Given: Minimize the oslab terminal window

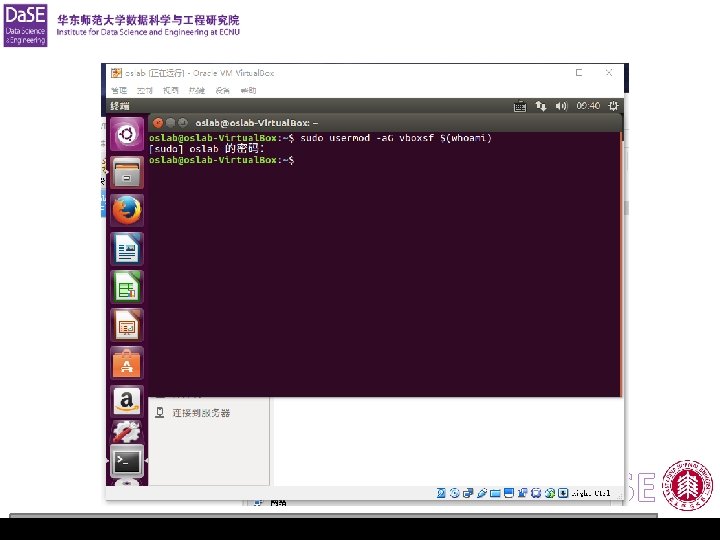Looking at the screenshot, I should tap(170, 123).
